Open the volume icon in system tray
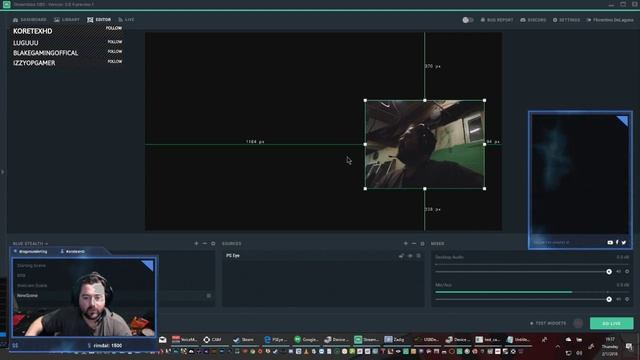 [x=579, y=353]
